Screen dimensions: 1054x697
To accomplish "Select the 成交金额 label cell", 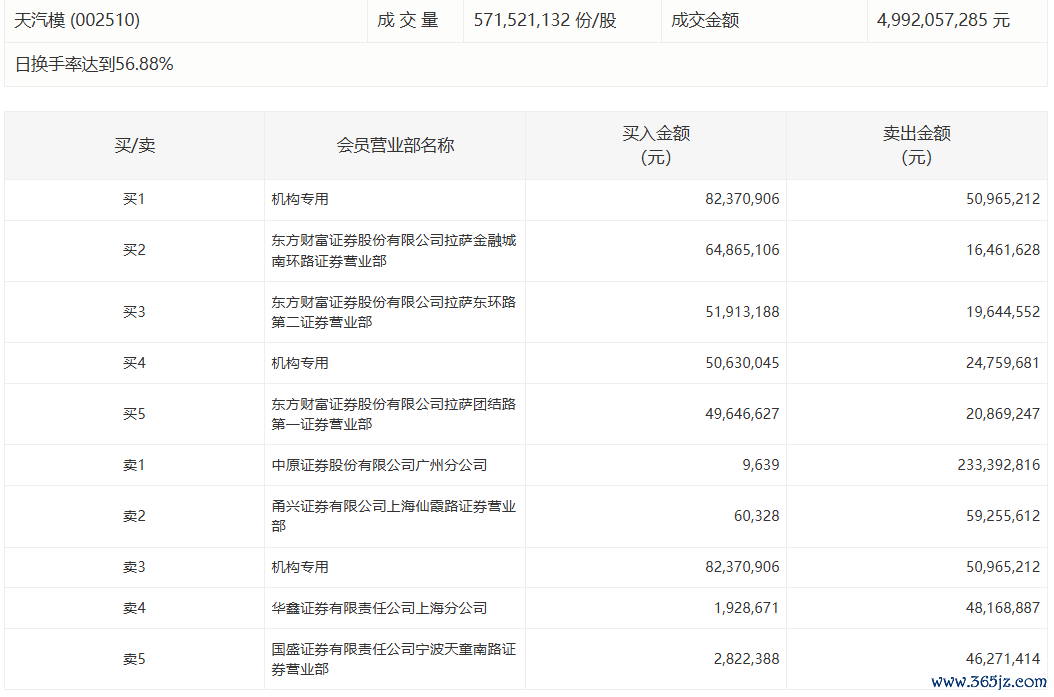I will coord(705,20).
